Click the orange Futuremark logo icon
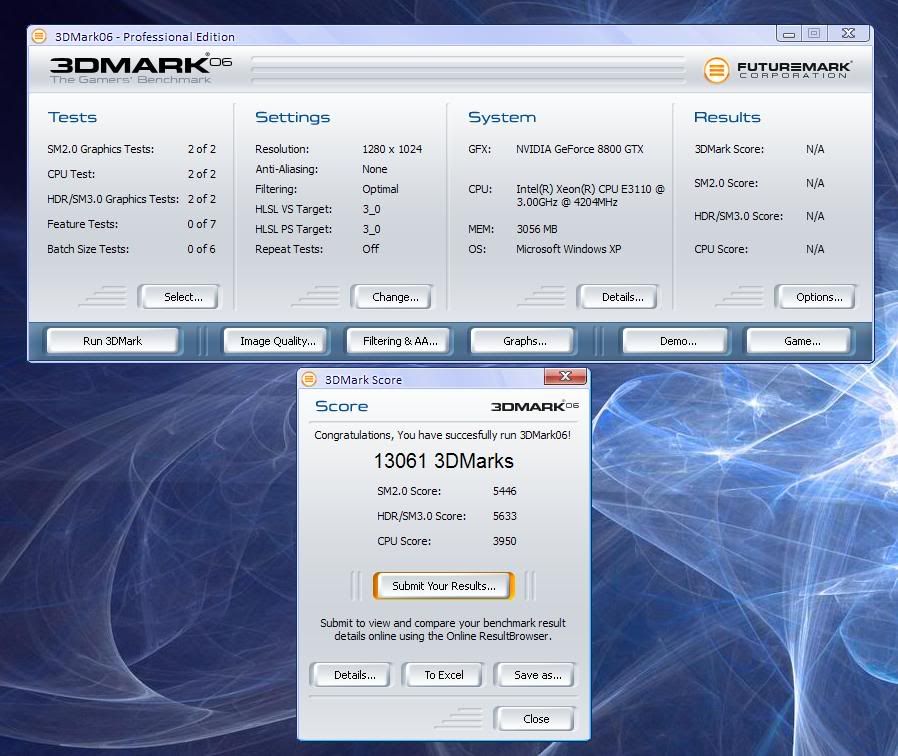Screen dimensions: 898x756 716,70
